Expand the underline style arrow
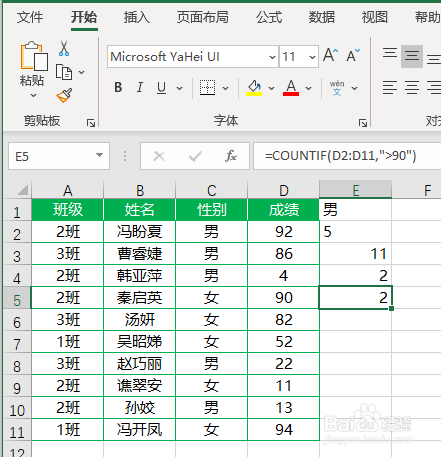The height and width of the screenshot is (457, 441). 180,88
